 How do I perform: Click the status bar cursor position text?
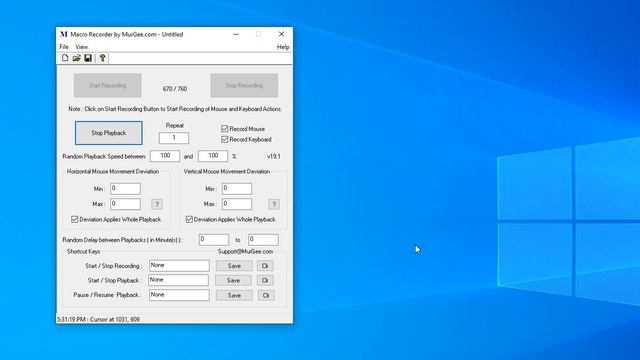pos(98,319)
